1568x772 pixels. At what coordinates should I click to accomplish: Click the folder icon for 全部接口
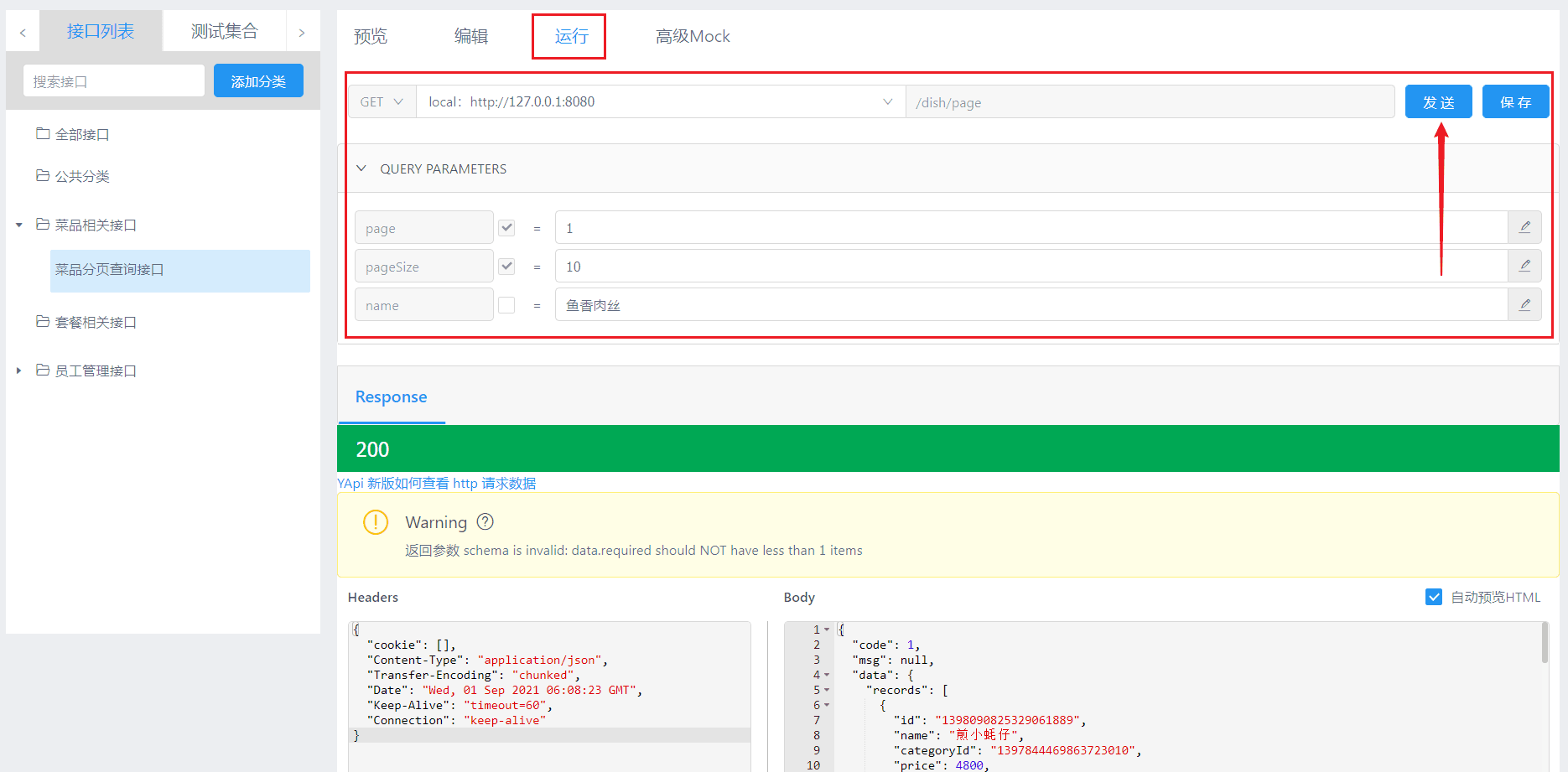point(43,133)
